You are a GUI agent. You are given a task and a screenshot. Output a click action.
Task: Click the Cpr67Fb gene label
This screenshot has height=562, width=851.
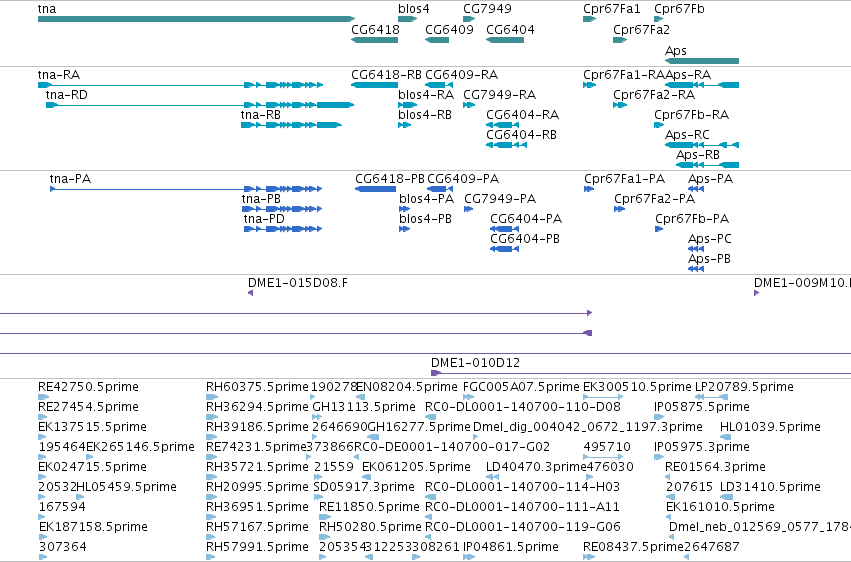click(679, 9)
